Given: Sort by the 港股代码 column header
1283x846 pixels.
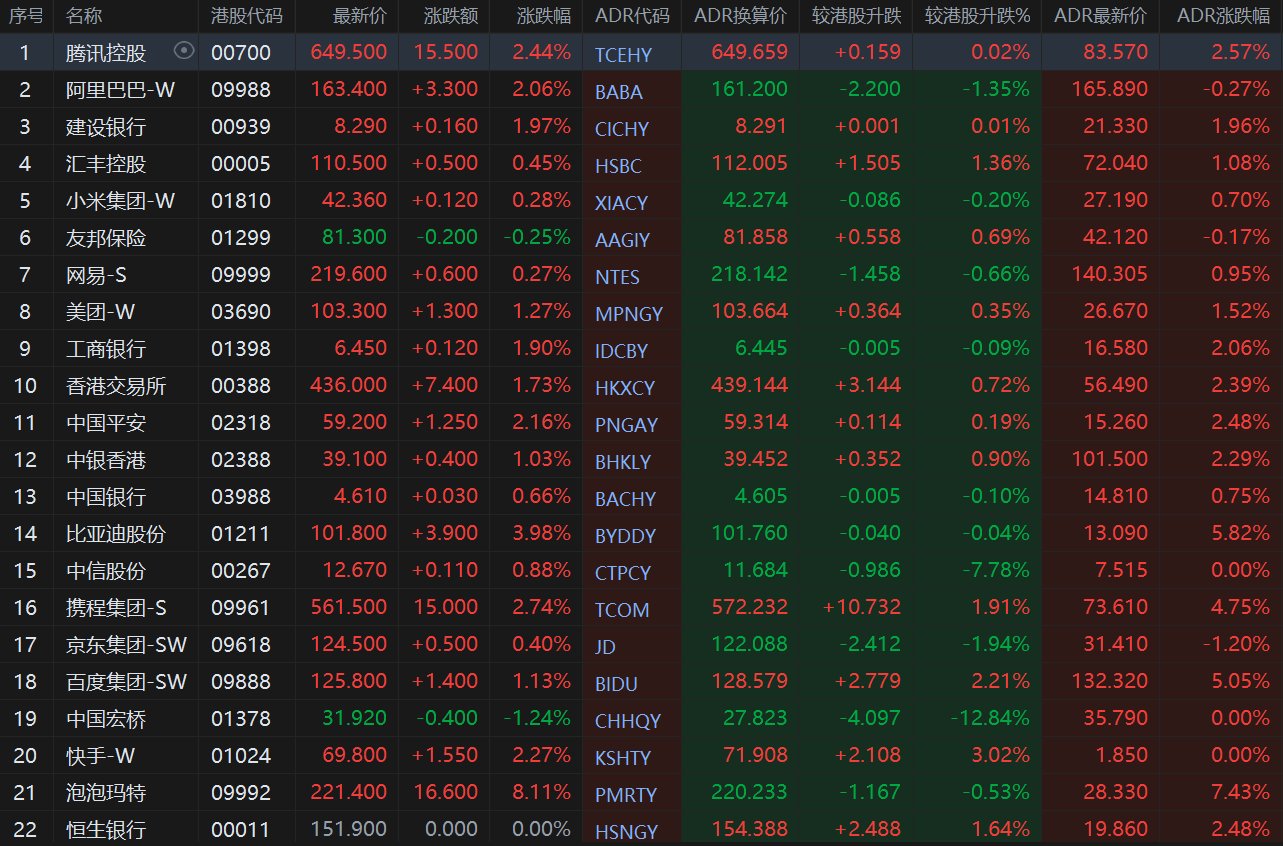Looking at the screenshot, I should [246, 15].
